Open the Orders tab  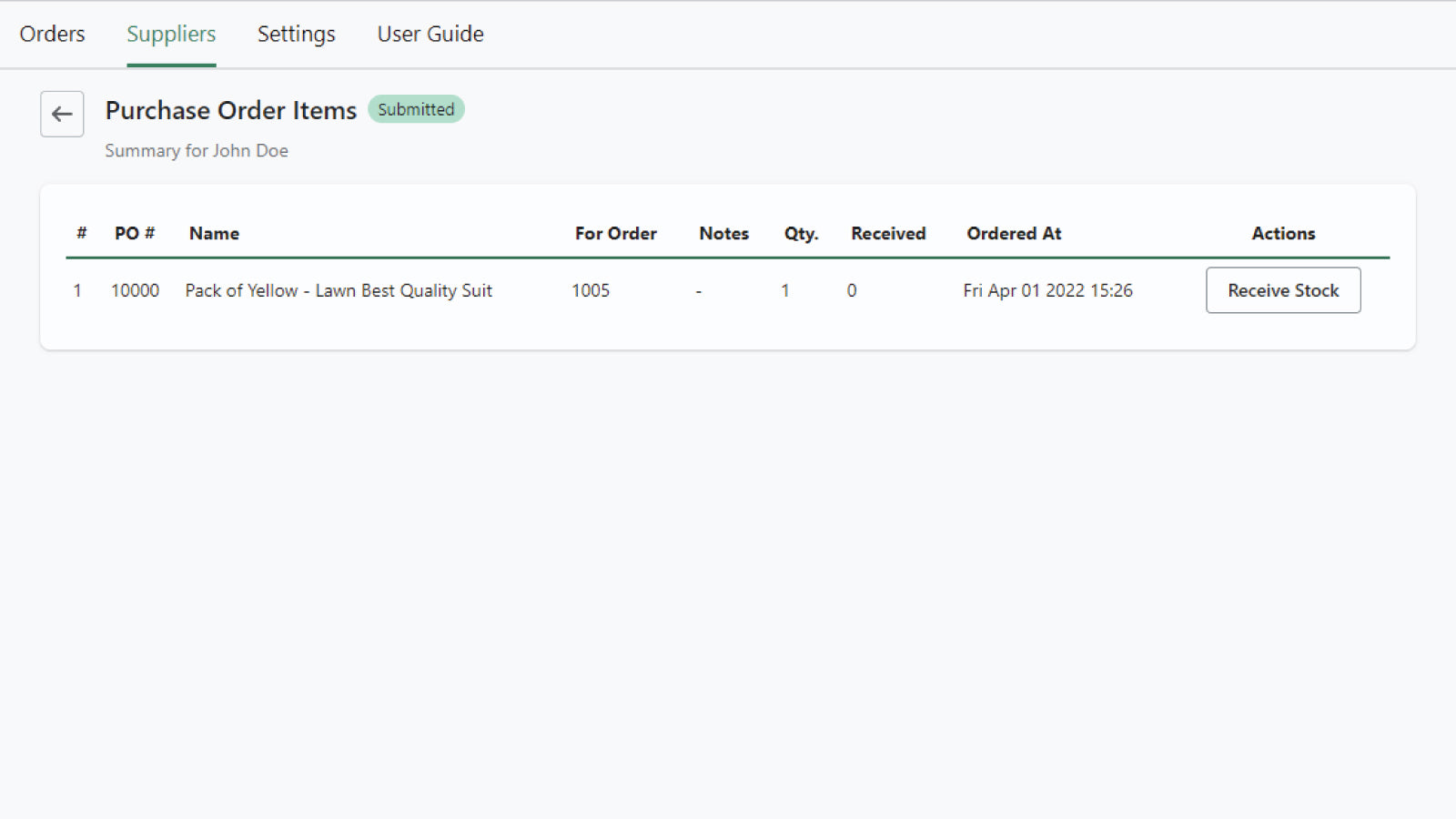[x=52, y=34]
